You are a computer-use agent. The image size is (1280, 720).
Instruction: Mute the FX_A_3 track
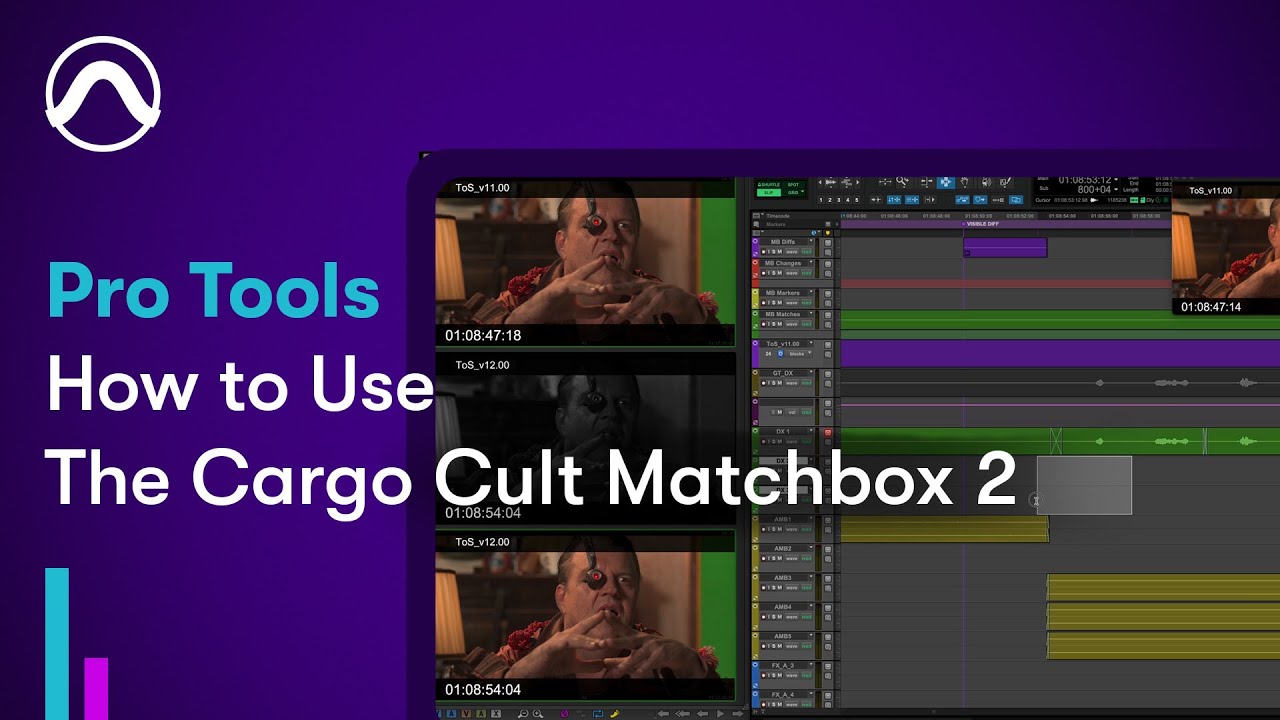tap(779, 675)
